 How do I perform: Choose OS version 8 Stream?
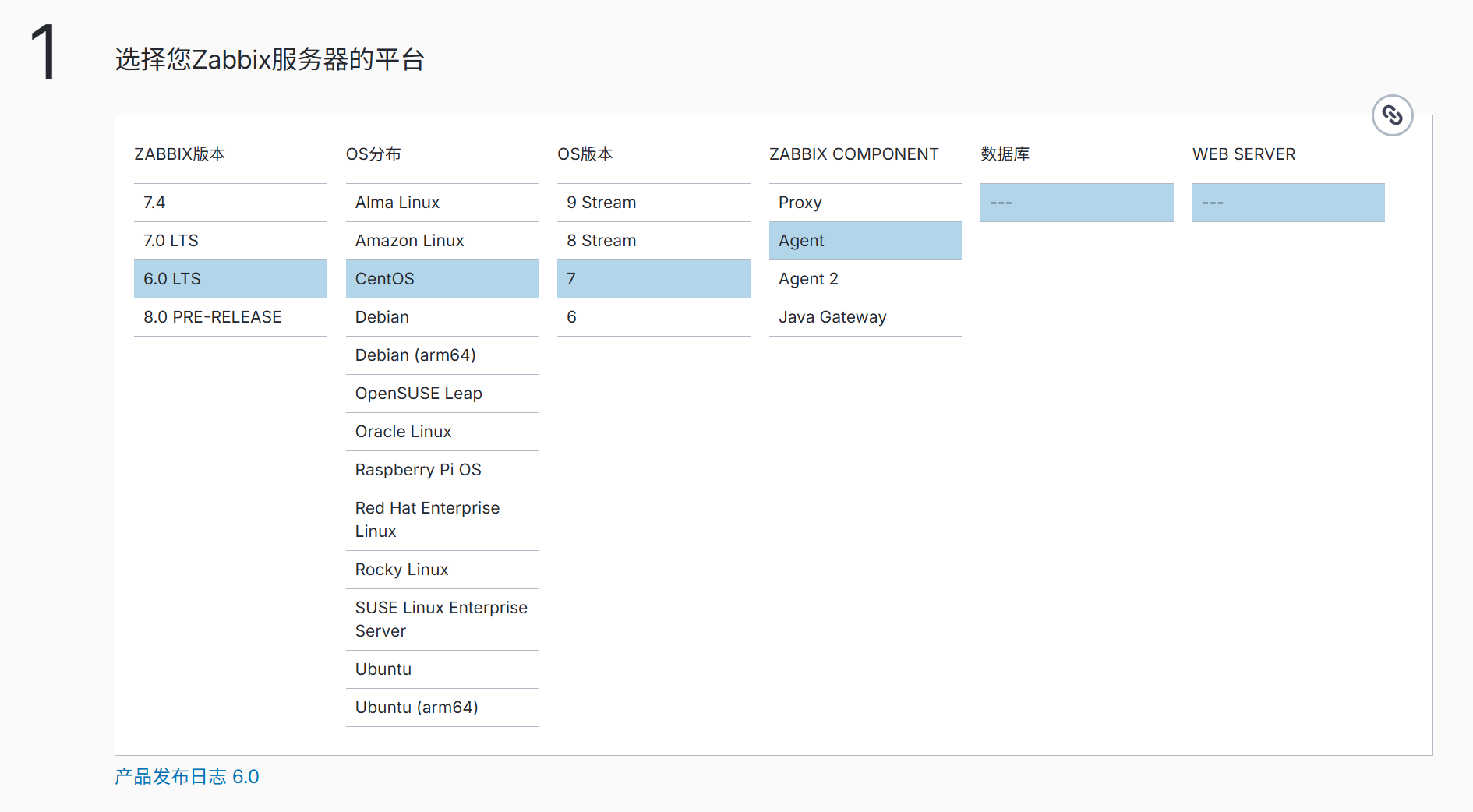(653, 241)
